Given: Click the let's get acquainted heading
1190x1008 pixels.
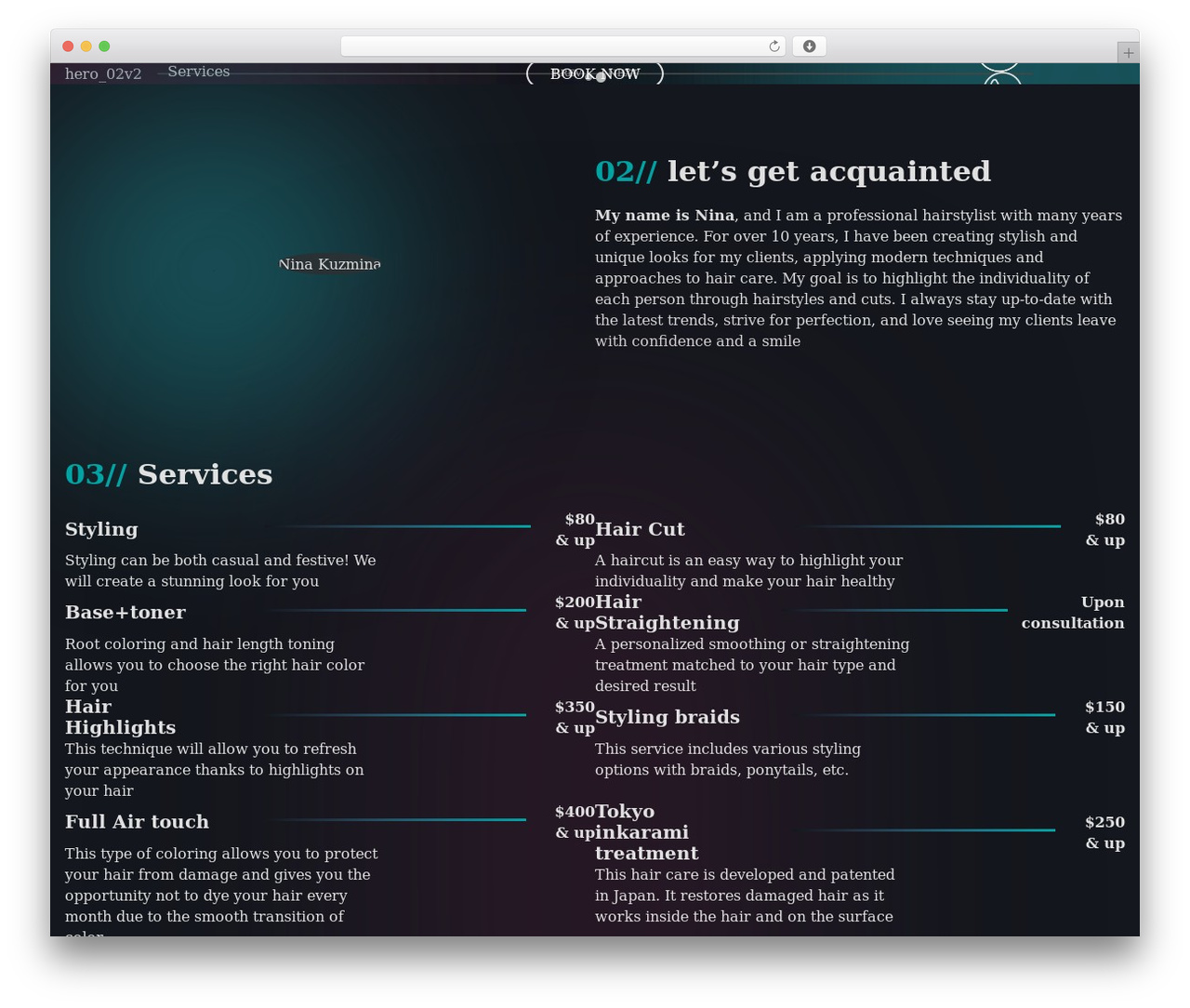Looking at the screenshot, I should (793, 171).
